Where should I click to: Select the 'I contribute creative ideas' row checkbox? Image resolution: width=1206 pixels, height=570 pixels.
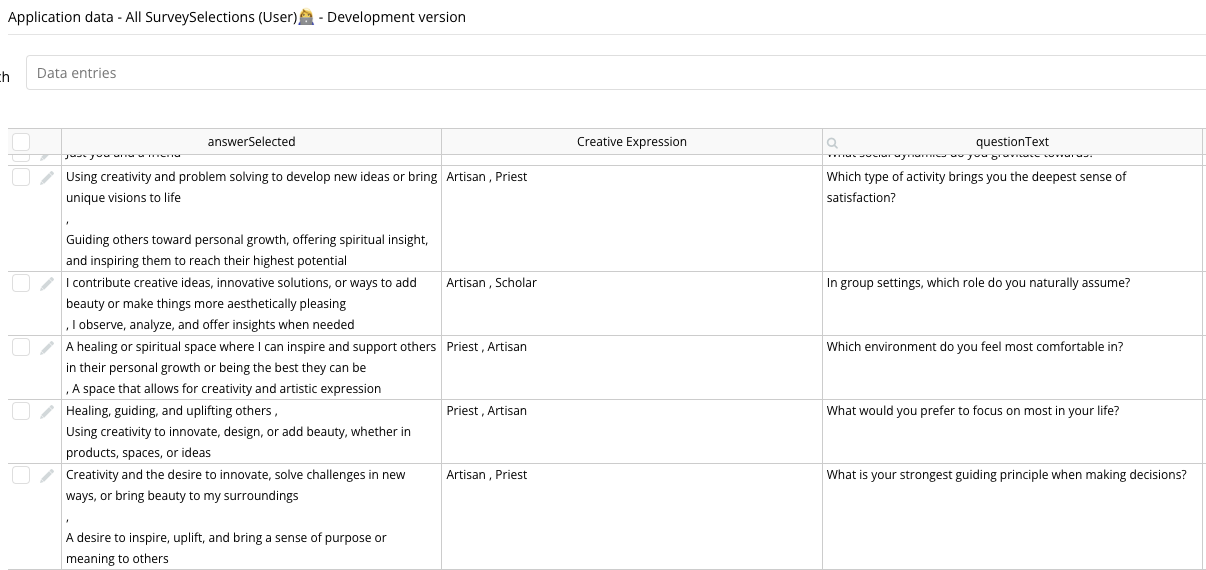pyautogui.click(x=21, y=283)
